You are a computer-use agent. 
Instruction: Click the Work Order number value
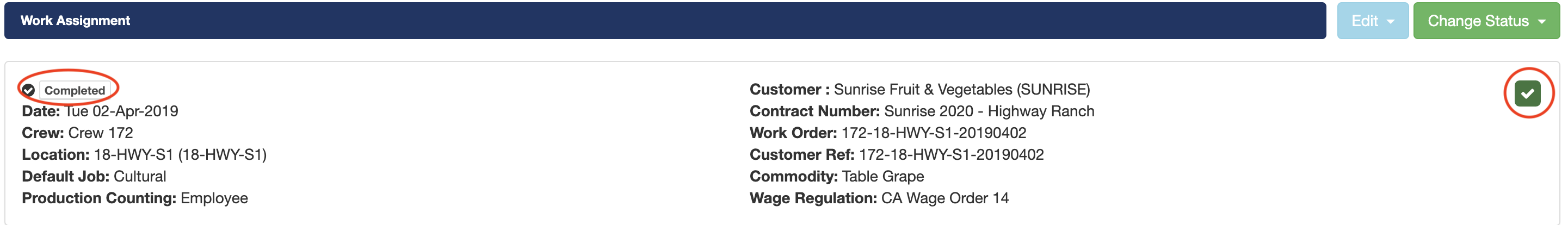933,133
